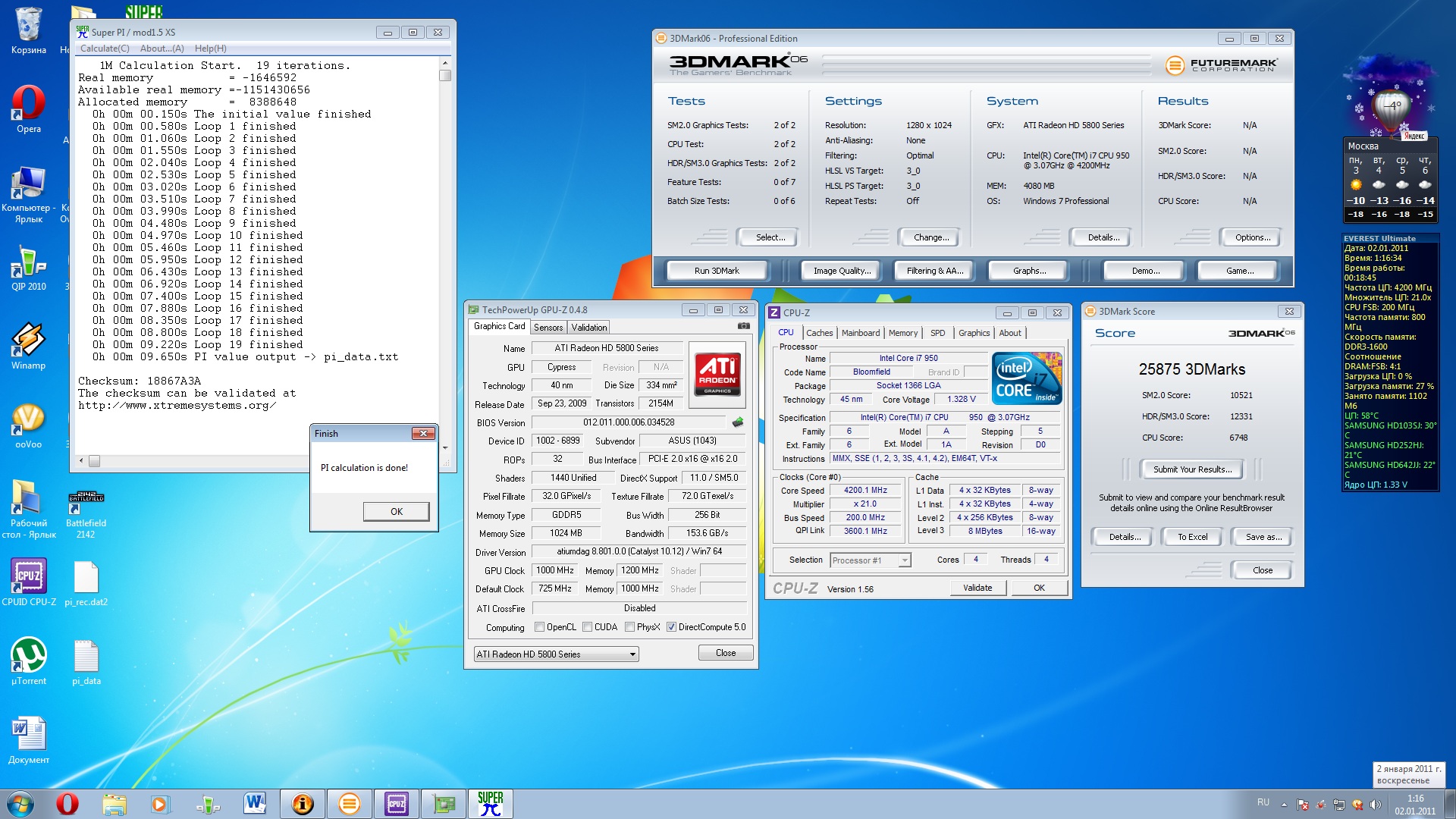Click To Excel button in 3DMark Score
Screen dimensions: 1456x819
click(1192, 537)
